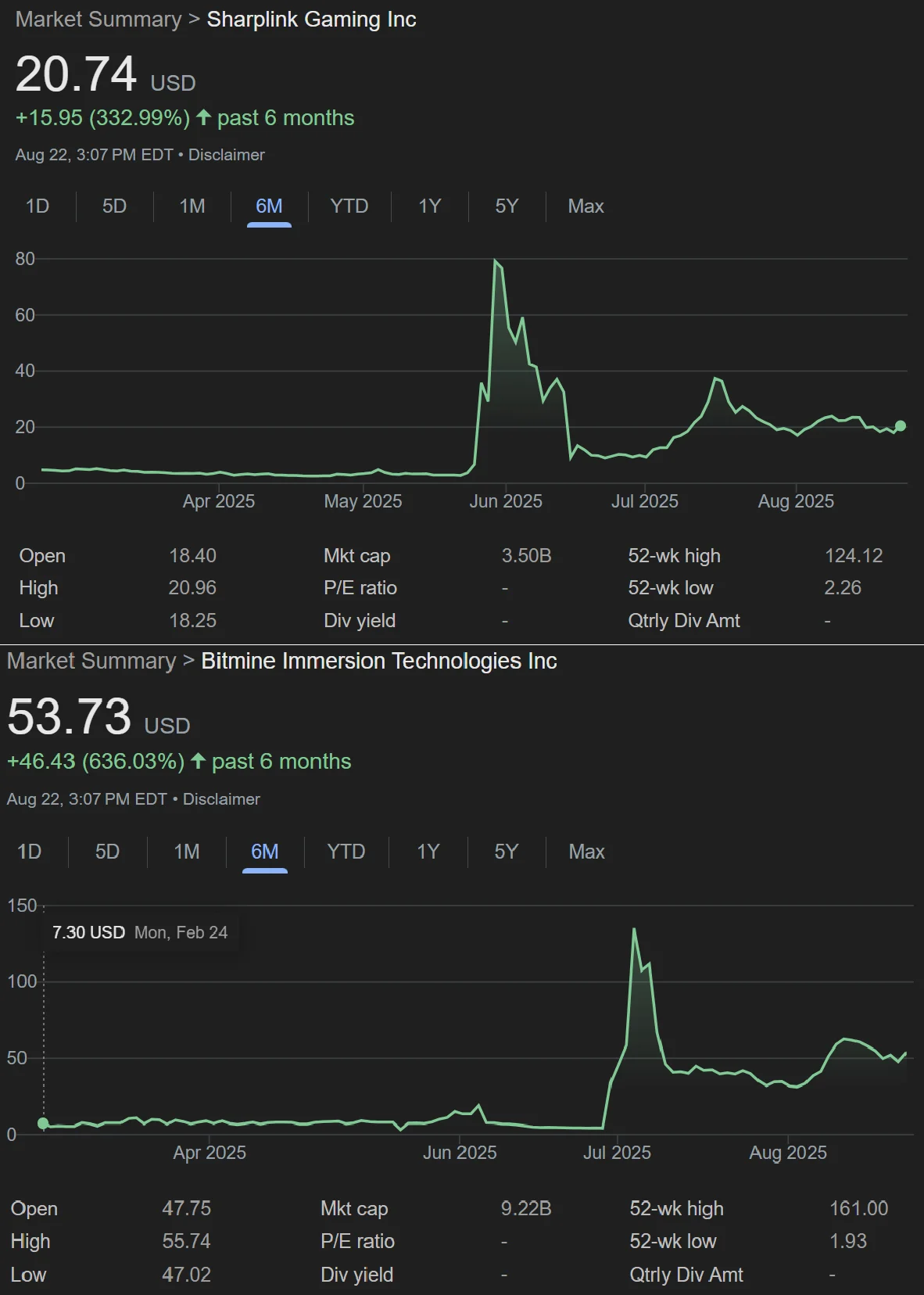Open 5Y view for Bitmine Immersion
The height and width of the screenshot is (1295, 924).
[507, 851]
